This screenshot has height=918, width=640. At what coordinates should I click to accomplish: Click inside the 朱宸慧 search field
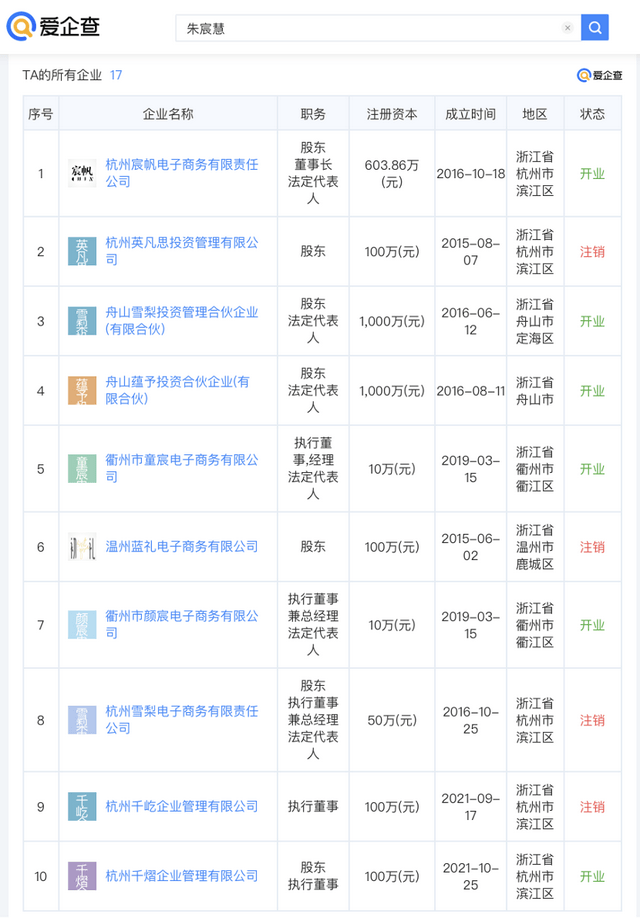(360, 28)
